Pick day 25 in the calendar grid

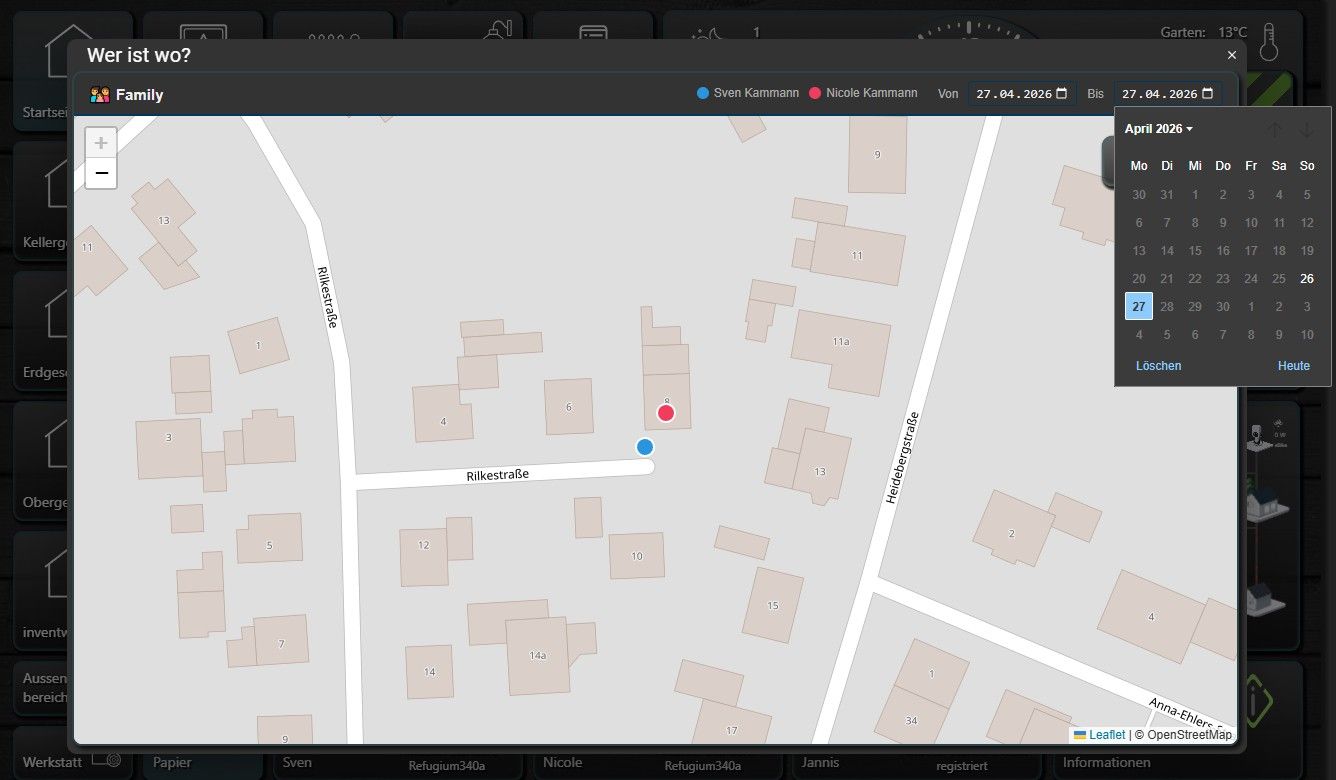(x=1279, y=278)
